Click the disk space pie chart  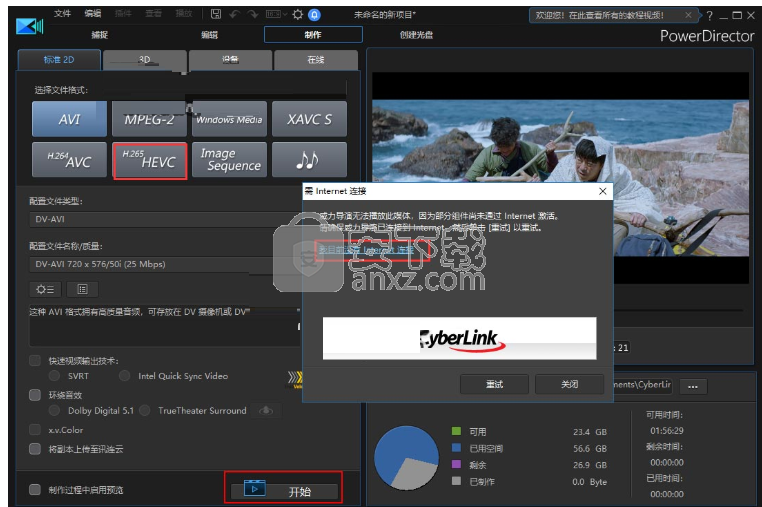point(406,458)
